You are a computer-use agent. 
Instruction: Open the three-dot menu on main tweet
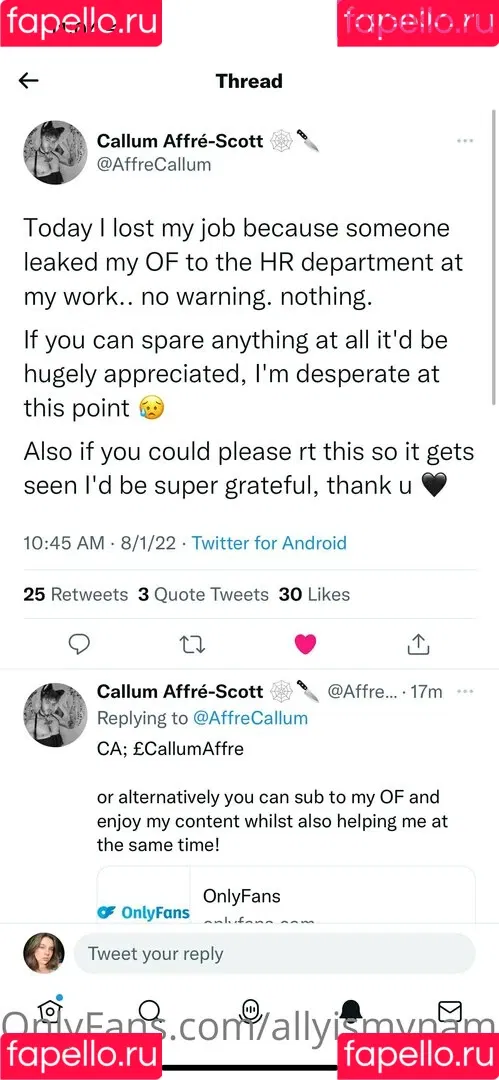465,141
